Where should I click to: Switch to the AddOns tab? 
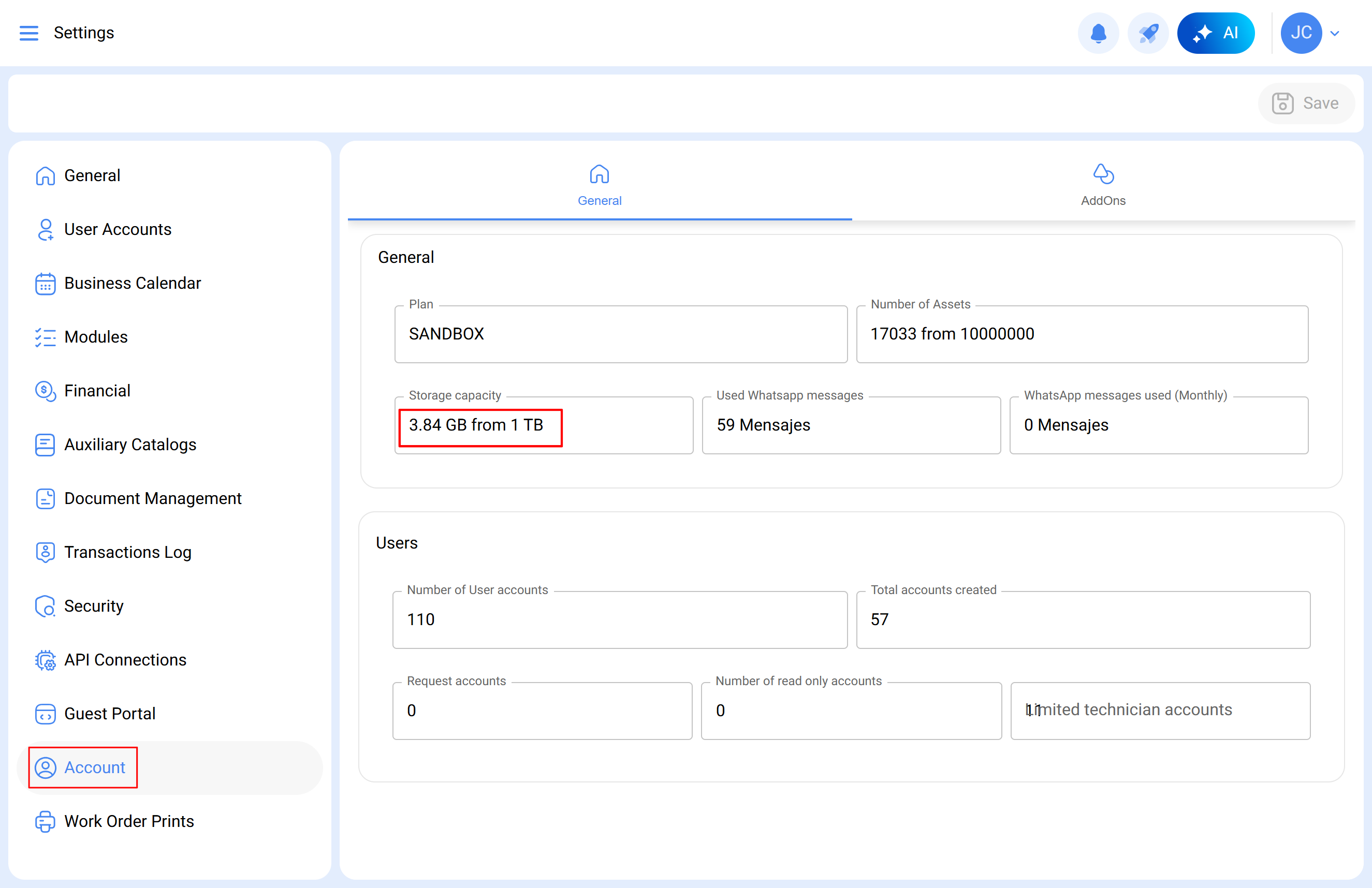coord(1103,185)
